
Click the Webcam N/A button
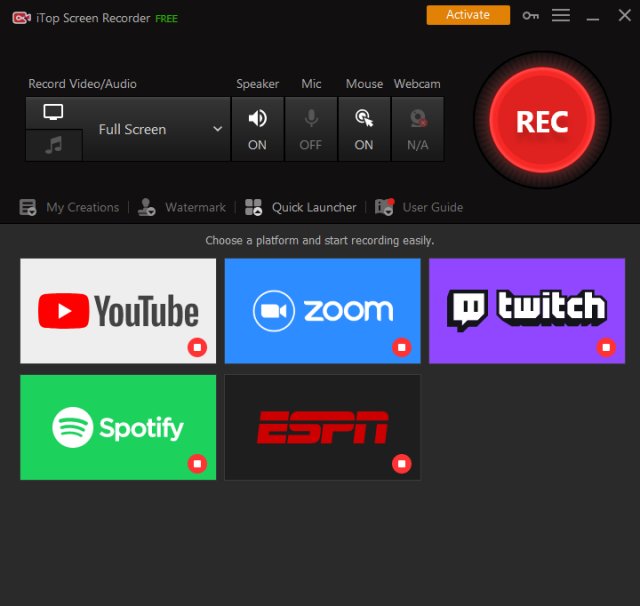coord(418,129)
